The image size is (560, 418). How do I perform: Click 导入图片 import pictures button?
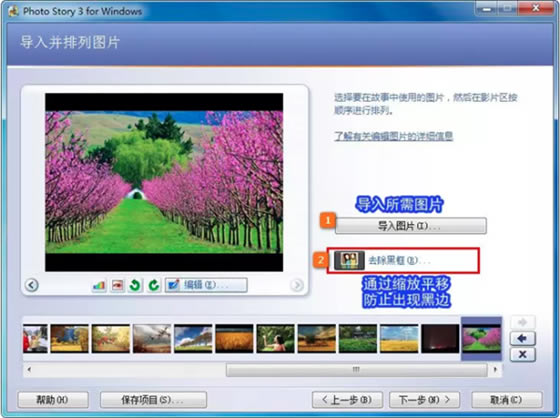tap(411, 226)
